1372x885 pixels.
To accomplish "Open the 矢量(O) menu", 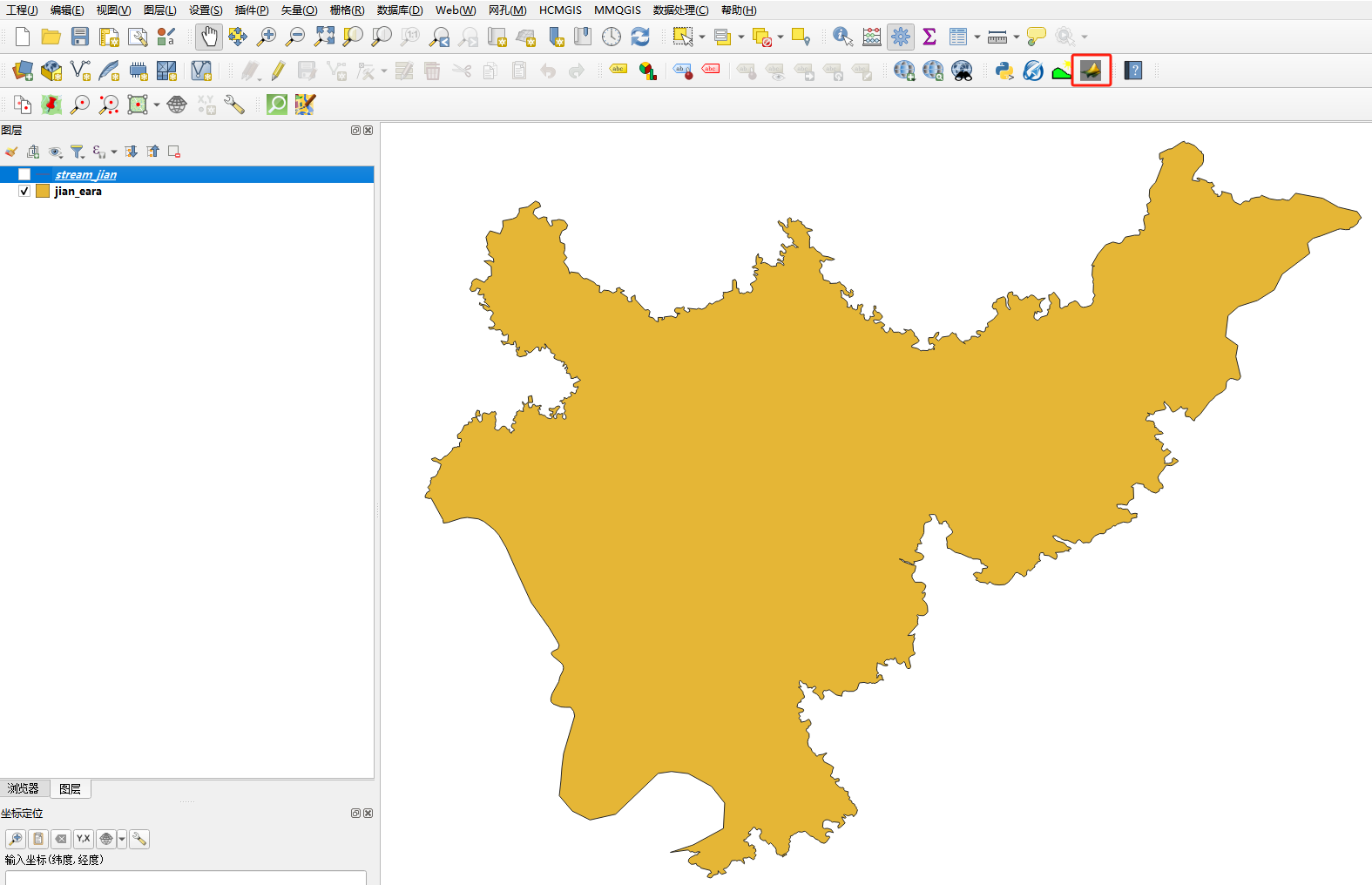I will pyautogui.click(x=299, y=10).
